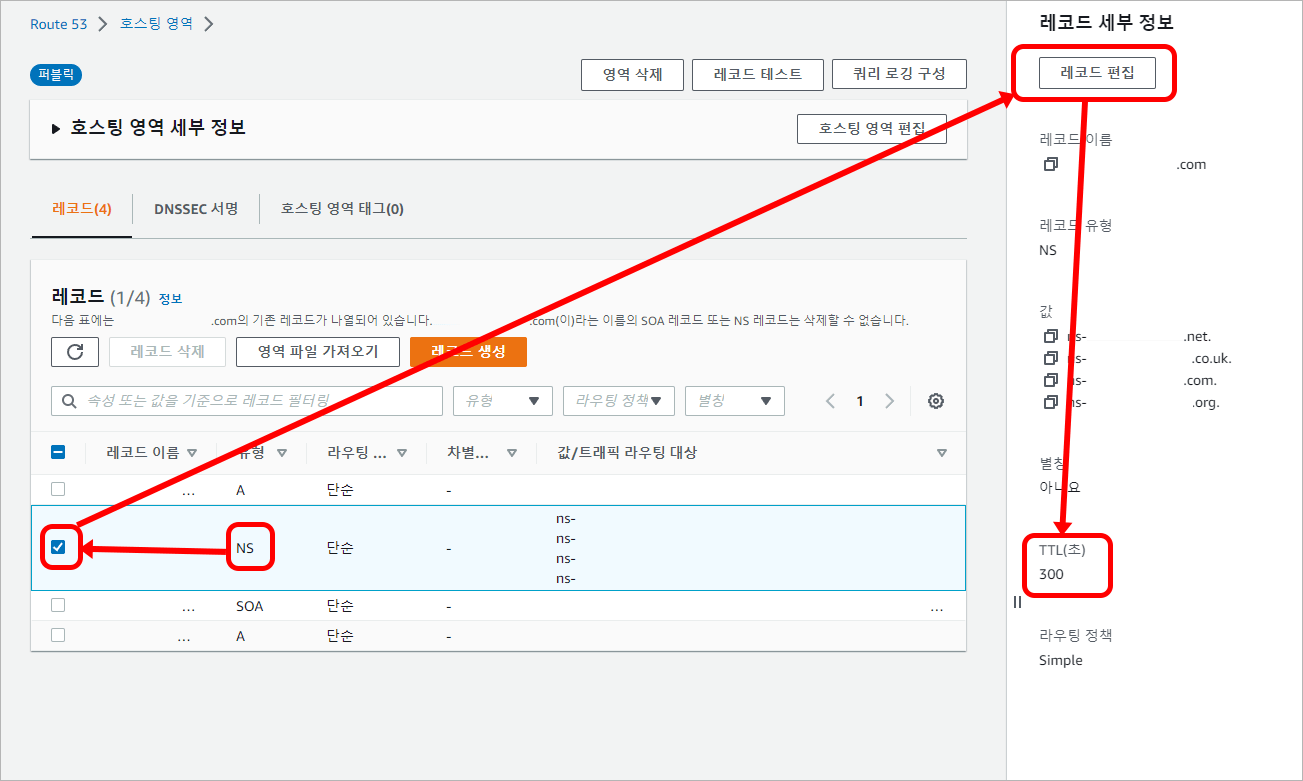Select the first A record checkbox
This screenshot has height=781, width=1303.
click(58, 489)
